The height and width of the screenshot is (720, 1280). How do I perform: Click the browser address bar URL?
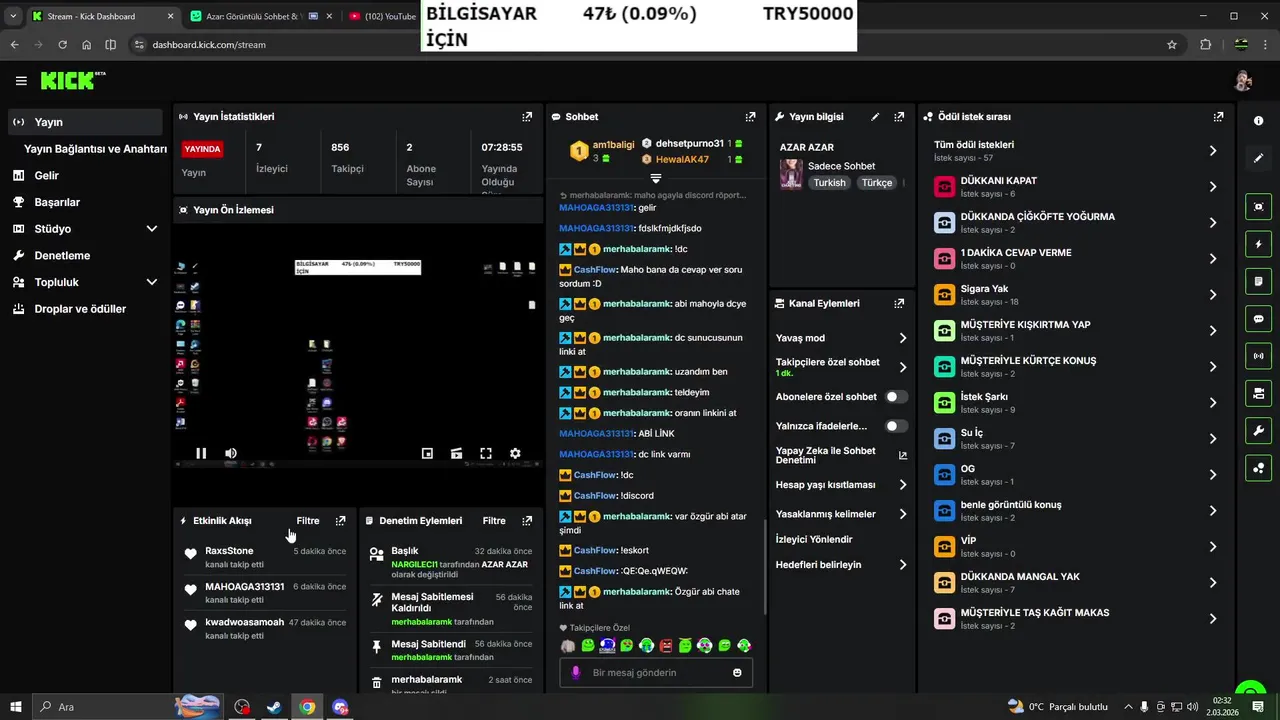pyautogui.click(x=209, y=45)
